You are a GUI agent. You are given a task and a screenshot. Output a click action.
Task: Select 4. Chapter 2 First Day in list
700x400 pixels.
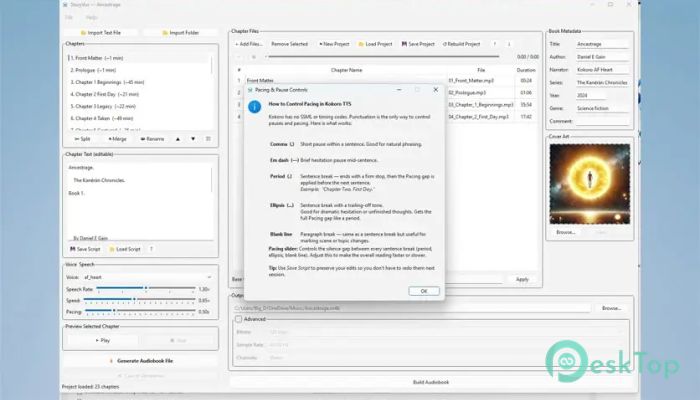click(138, 94)
